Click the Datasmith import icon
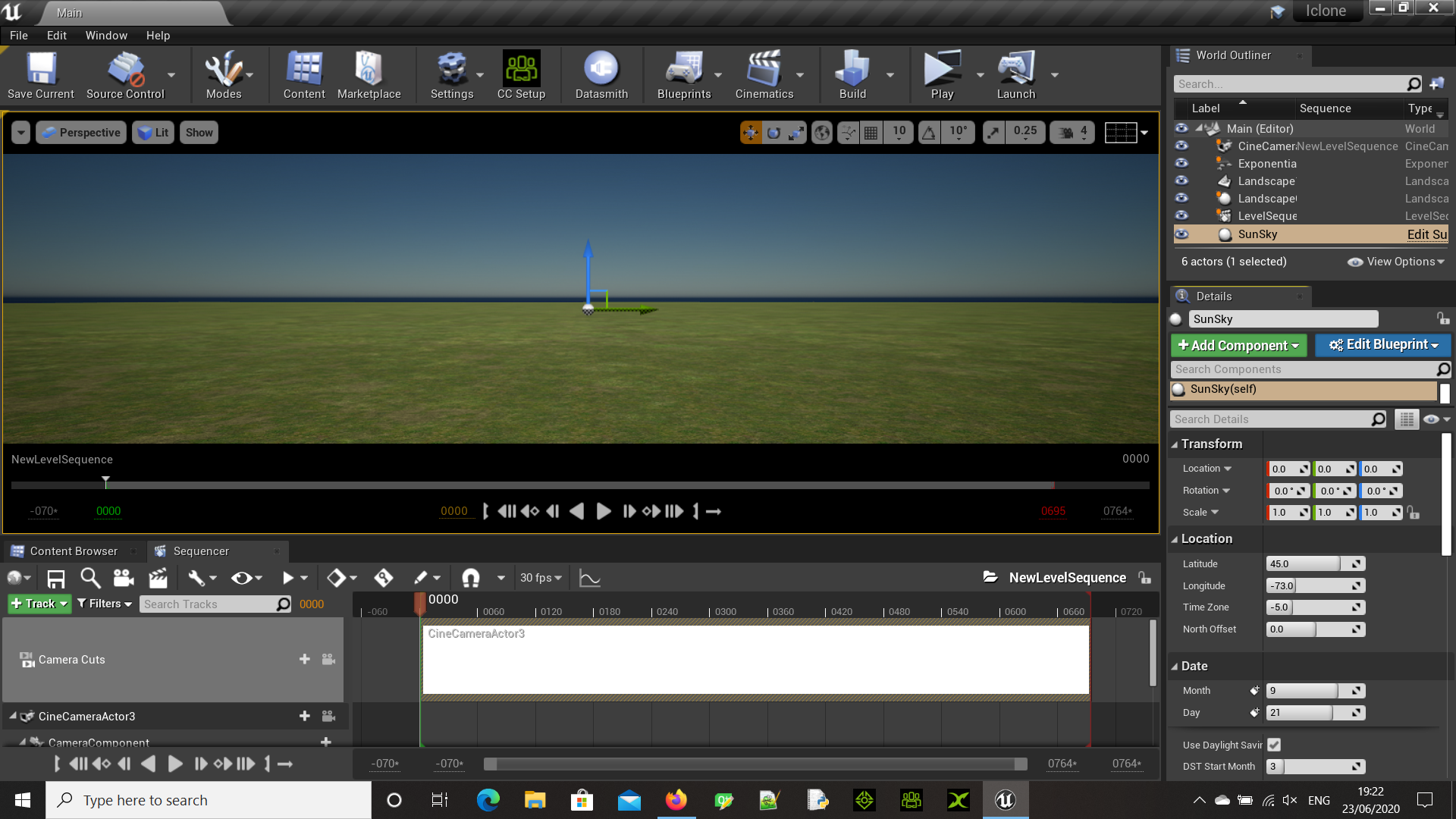This screenshot has height=819, width=1456. coord(601,75)
